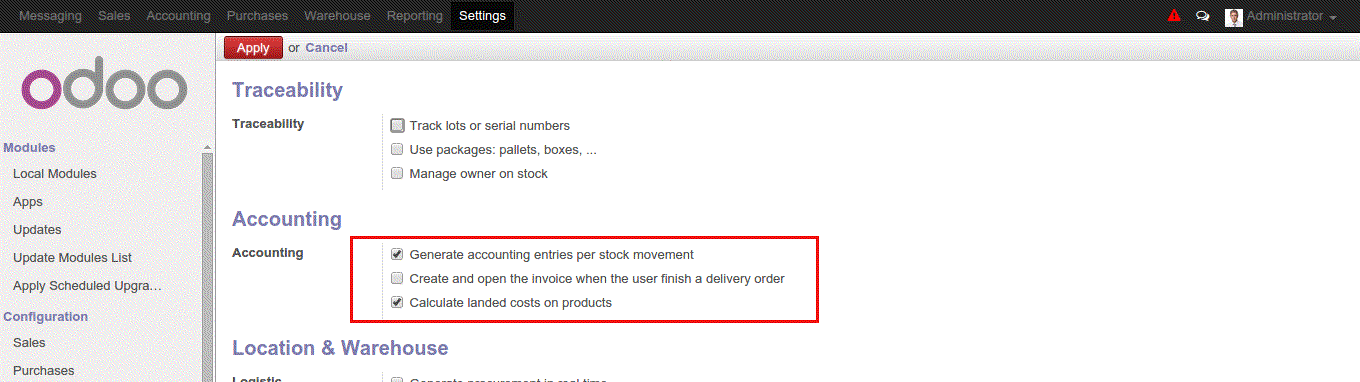Screen dimensions: 1360x382
Task: Enable create invoice on delivery order finish
Action: click(x=397, y=279)
